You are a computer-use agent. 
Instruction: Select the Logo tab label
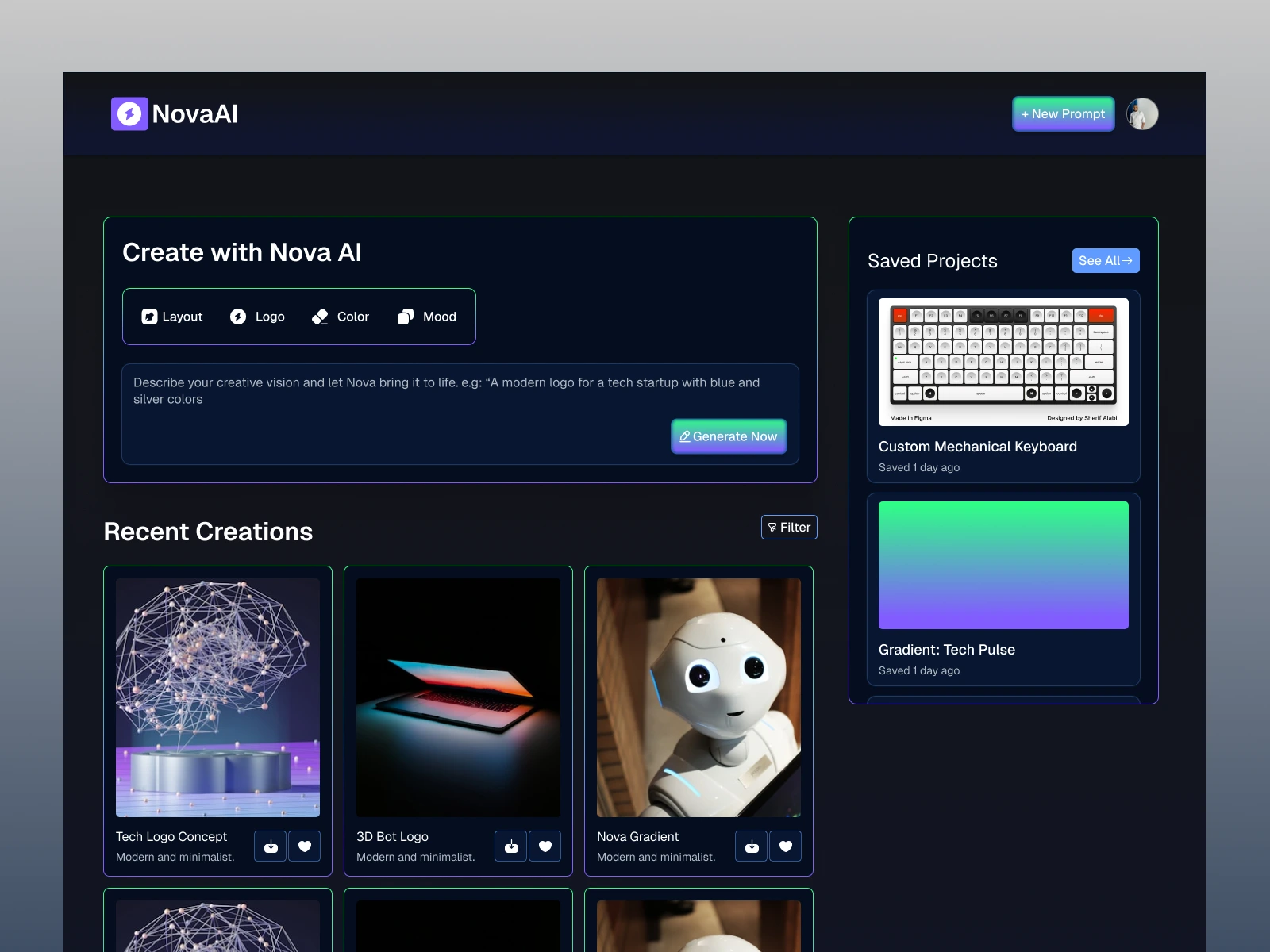[270, 317]
